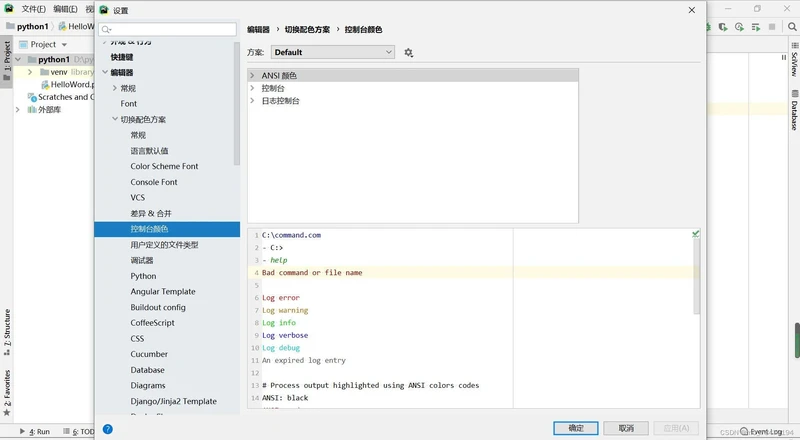Select Color Scheme Font page
This screenshot has width=800, height=440.
[164, 166]
